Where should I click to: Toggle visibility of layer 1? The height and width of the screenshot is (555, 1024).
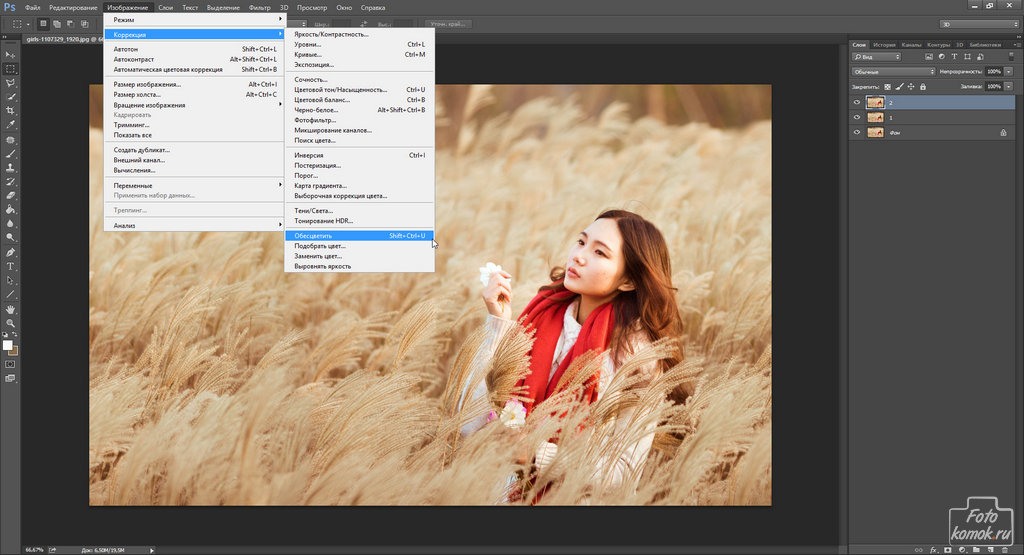tap(856, 117)
